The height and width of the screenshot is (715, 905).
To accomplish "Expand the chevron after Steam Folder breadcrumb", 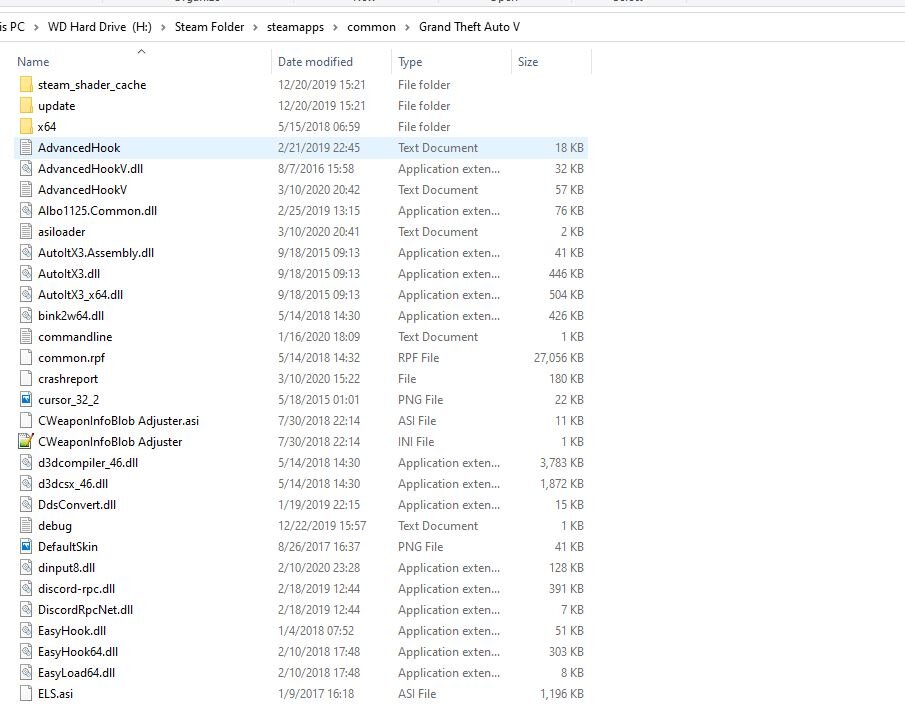I will point(256,27).
